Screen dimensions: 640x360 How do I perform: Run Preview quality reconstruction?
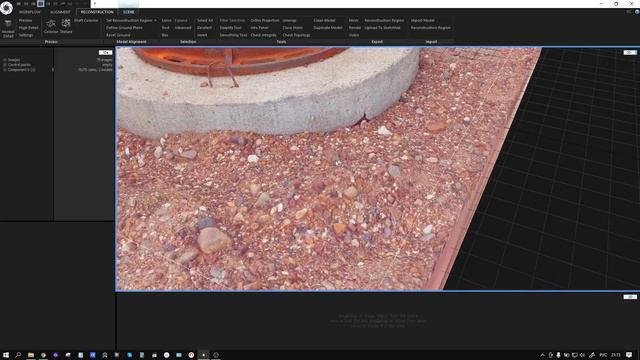(x=25, y=20)
